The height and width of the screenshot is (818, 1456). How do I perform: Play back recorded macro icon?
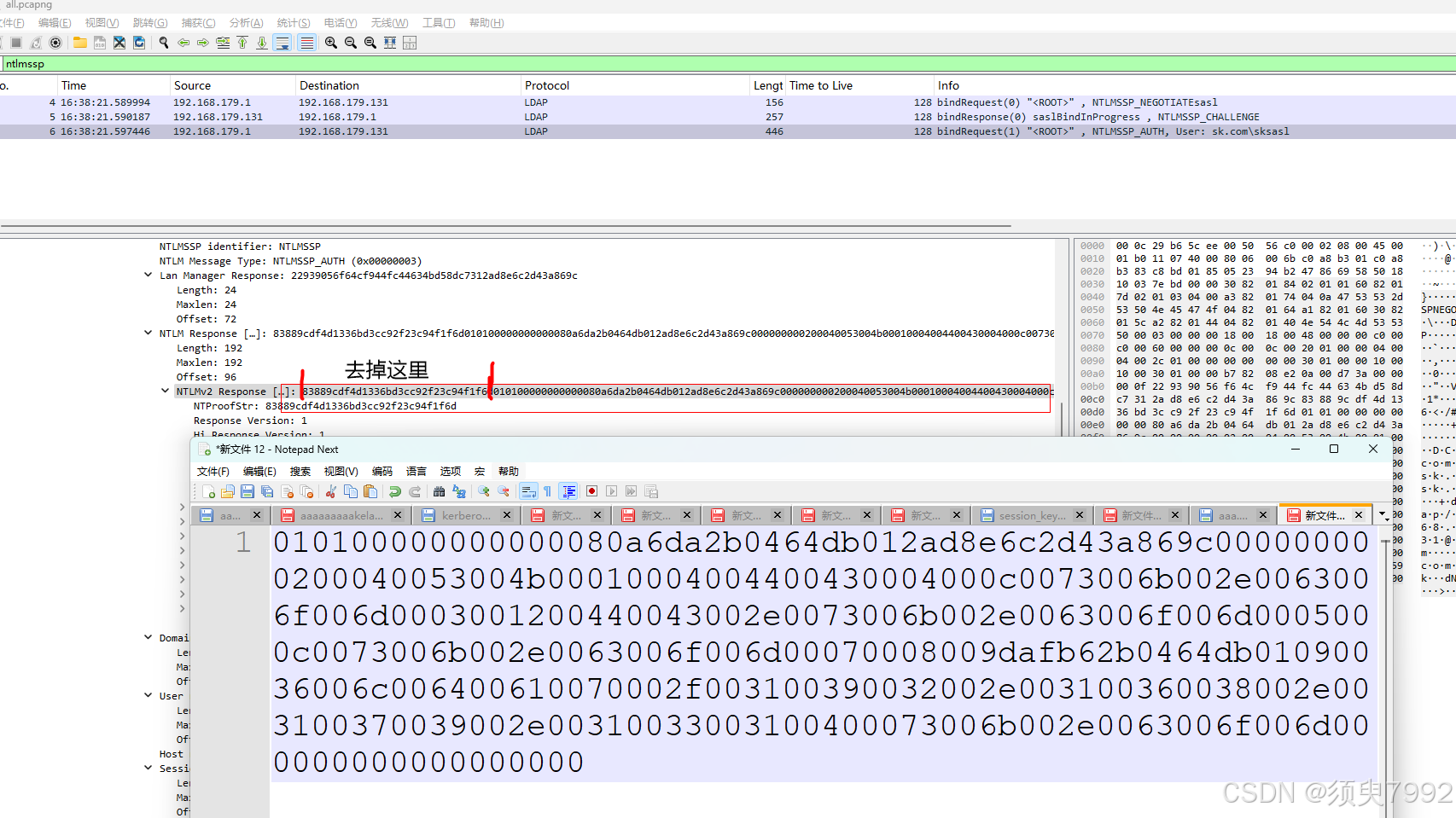(x=612, y=491)
